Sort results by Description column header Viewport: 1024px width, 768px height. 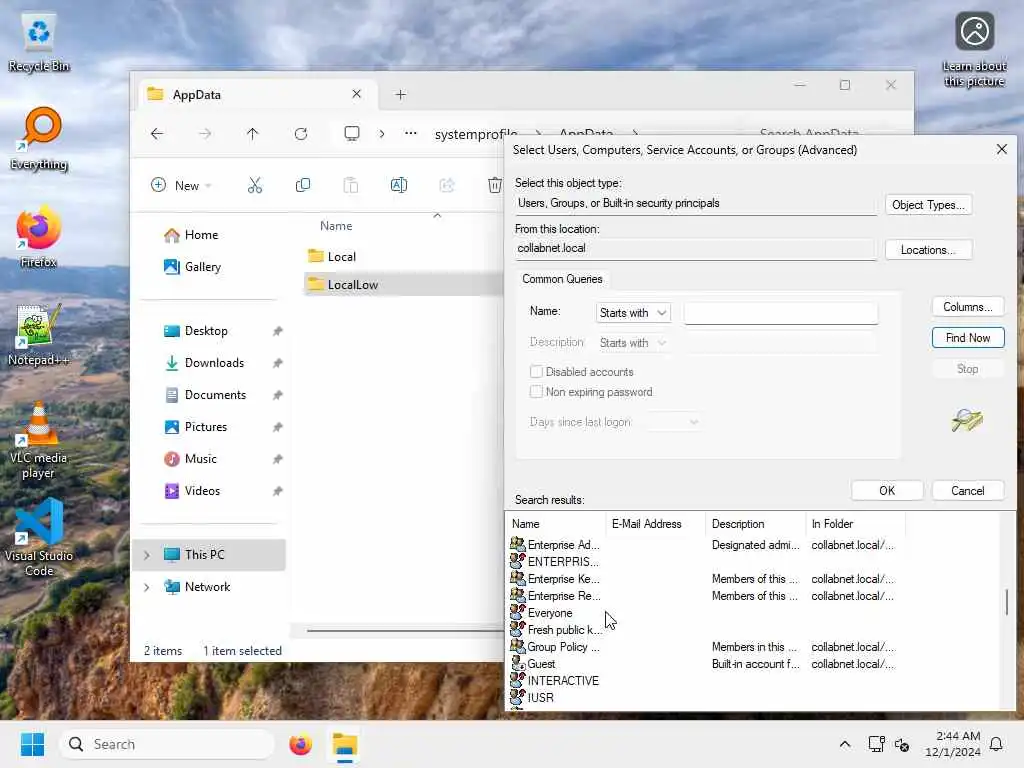point(756,524)
